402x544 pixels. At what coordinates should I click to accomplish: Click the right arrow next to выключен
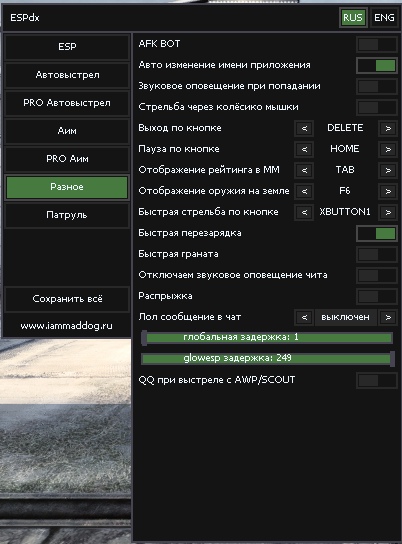(388, 317)
